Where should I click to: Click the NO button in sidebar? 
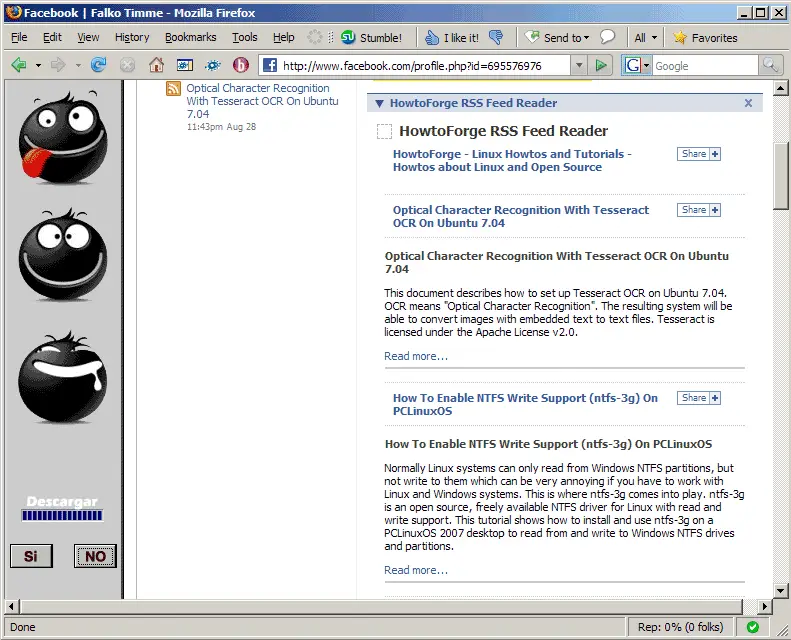tap(95, 556)
